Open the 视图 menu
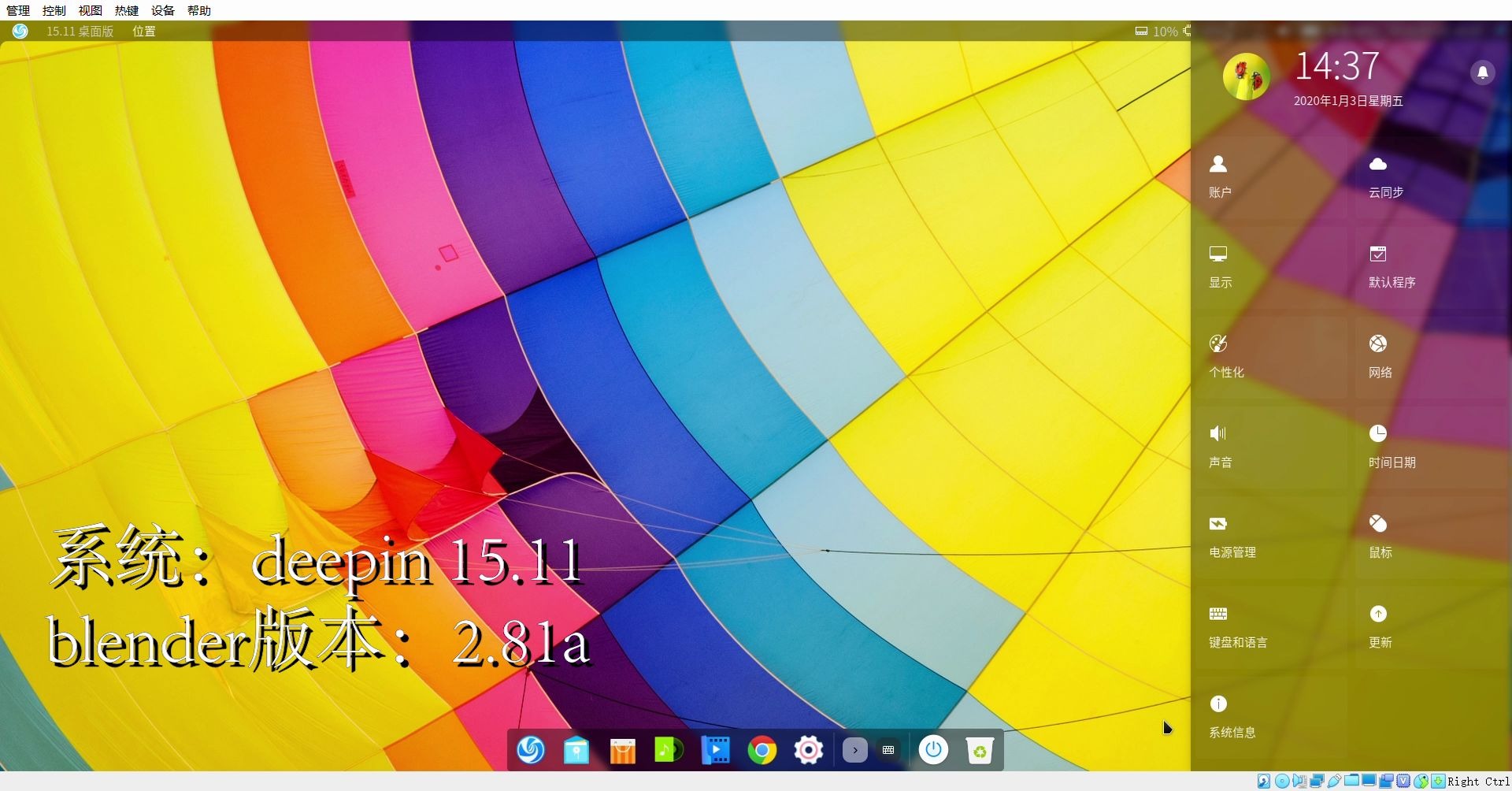This screenshot has width=1512, height=791. [x=90, y=10]
